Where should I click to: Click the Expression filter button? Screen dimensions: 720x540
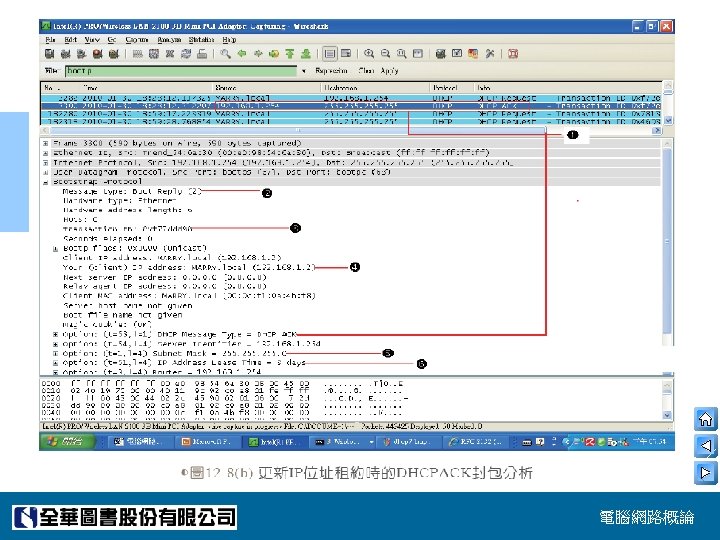pos(331,71)
